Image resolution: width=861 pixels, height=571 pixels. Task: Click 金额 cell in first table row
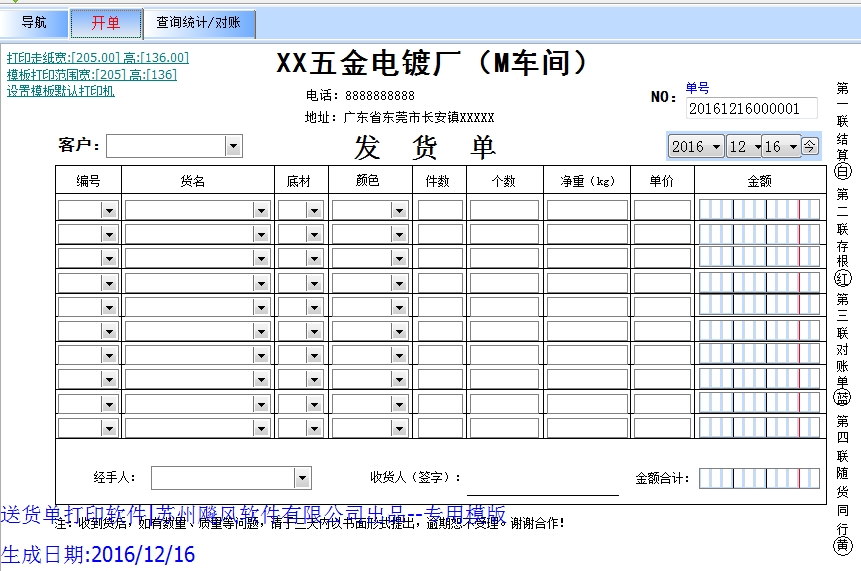(759, 210)
